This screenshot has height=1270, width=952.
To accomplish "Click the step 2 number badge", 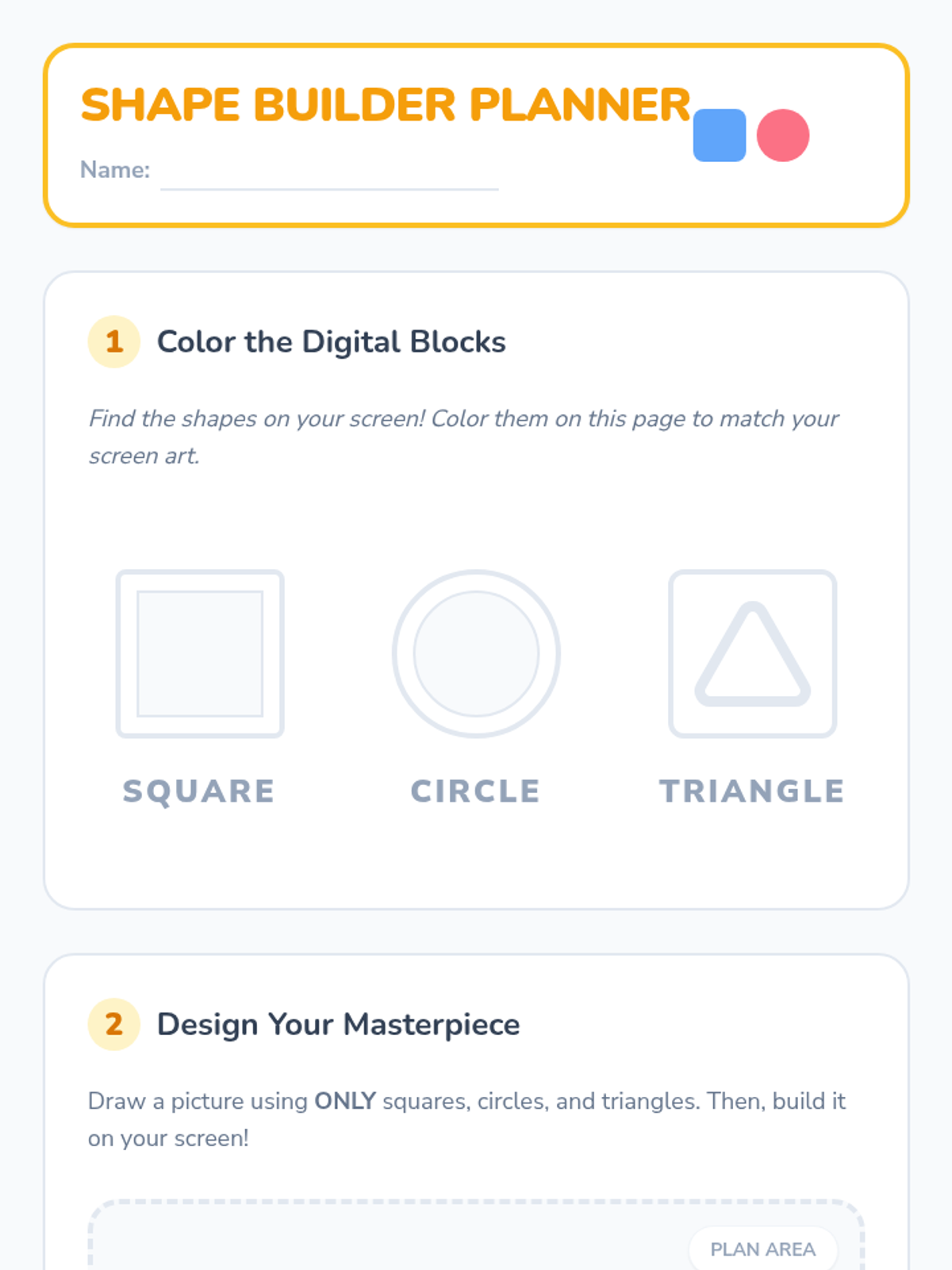I will tap(114, 1024).
